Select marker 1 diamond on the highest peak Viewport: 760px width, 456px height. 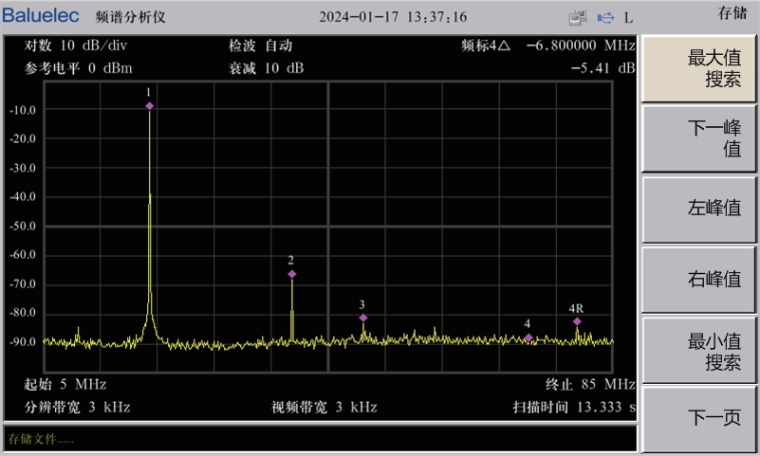149,105
